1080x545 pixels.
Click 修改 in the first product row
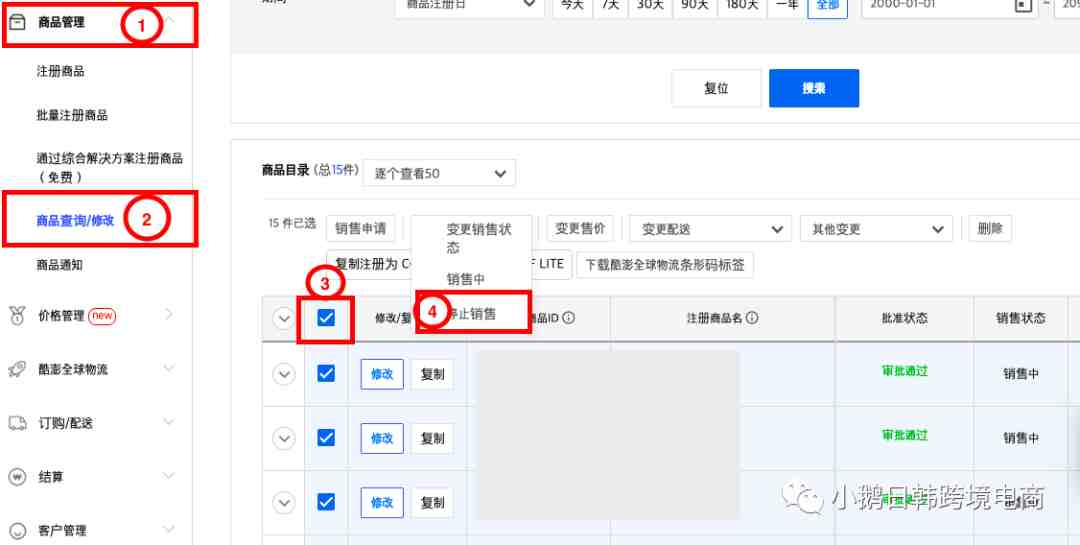pyautogui.click(x=382, y=374)
